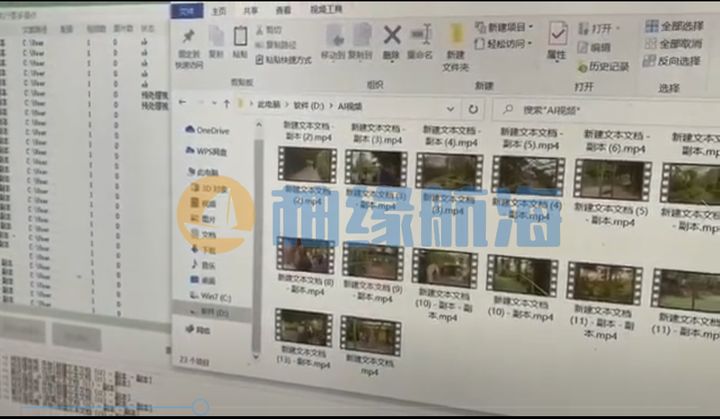Open OneDrive in navigation pane

coord(207,130)
